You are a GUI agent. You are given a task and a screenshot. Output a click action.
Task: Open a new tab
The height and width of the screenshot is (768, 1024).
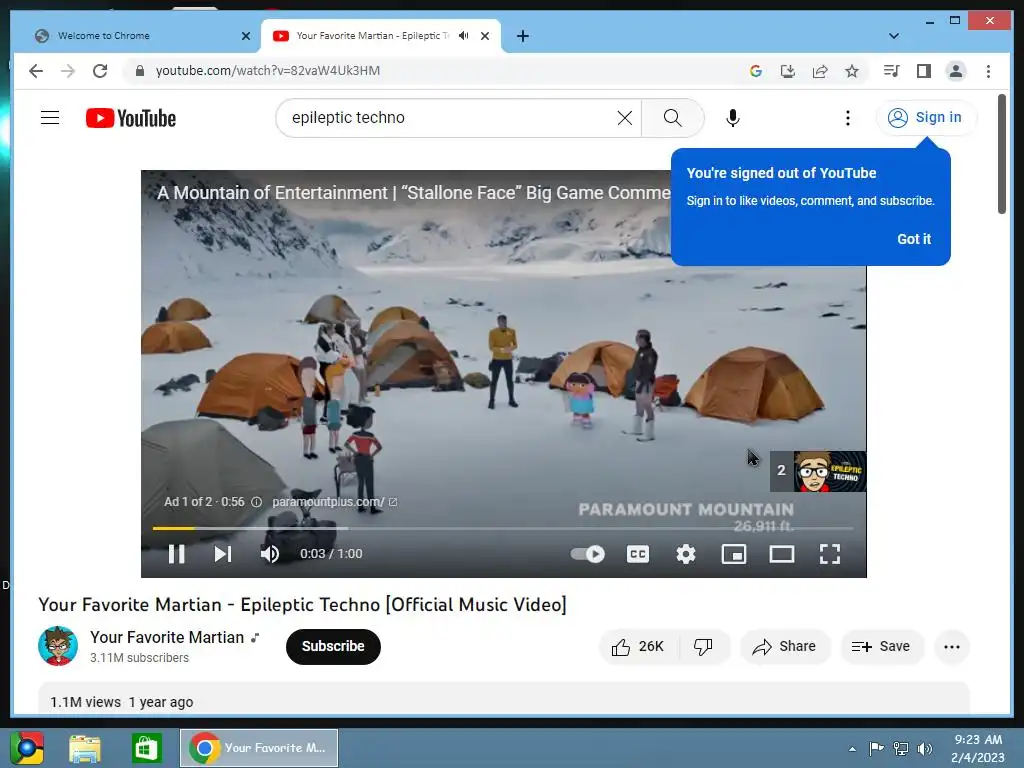click(522, 36)
